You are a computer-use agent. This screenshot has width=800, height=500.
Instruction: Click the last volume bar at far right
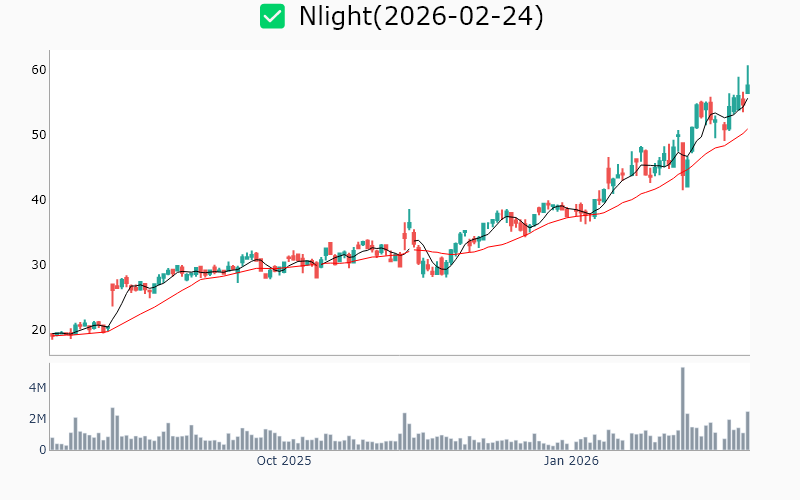747,431
